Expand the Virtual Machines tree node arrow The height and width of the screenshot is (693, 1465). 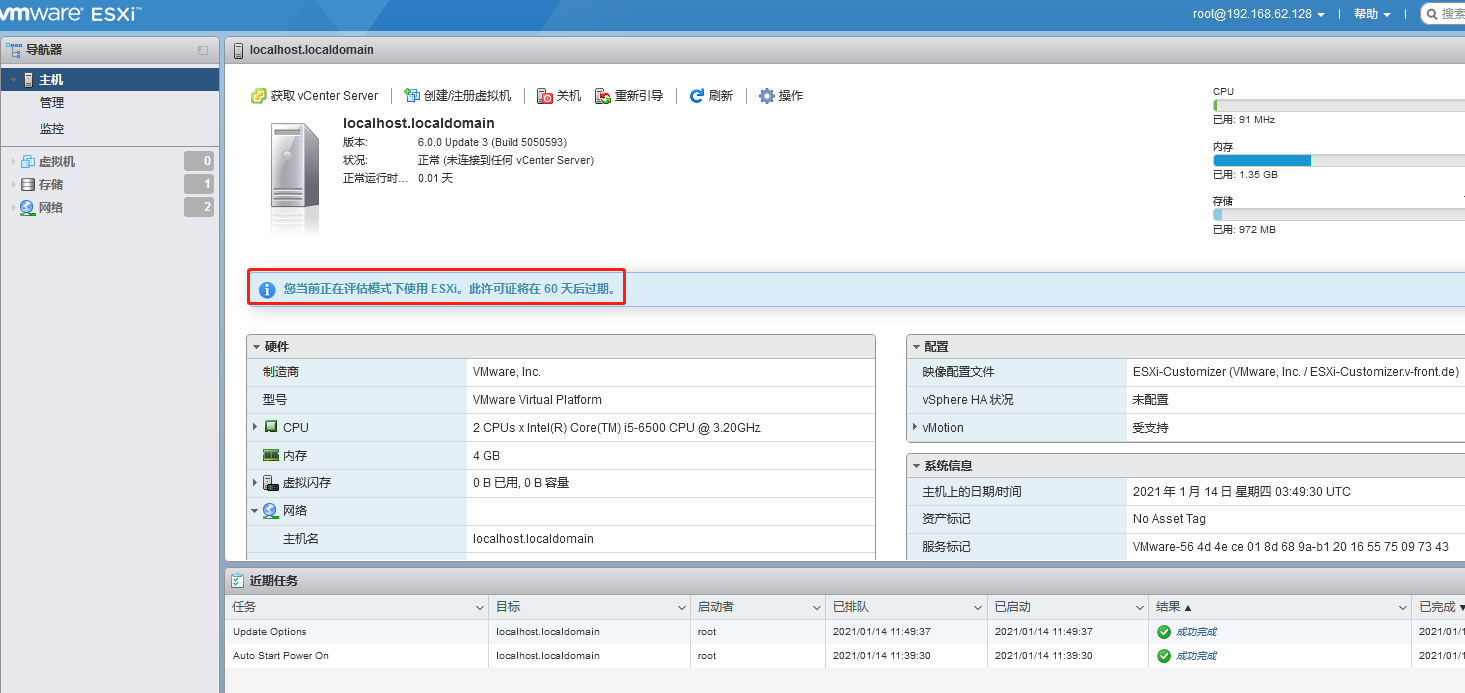[x=13, y=161]
